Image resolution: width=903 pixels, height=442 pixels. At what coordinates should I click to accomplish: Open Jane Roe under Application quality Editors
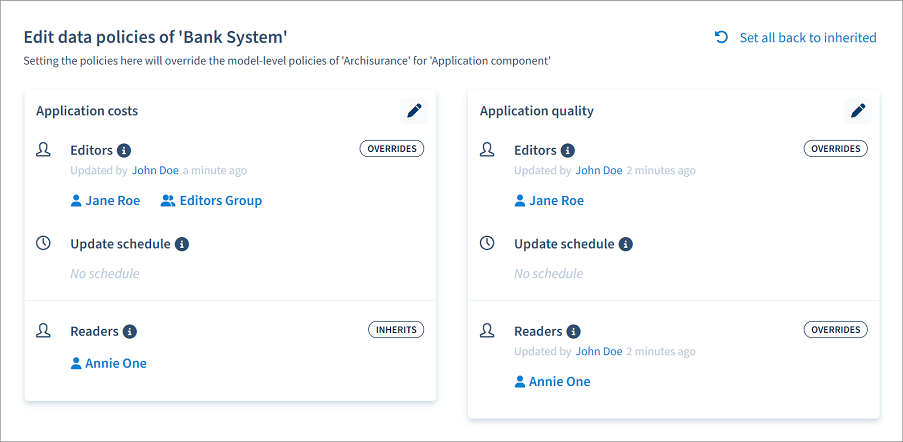tap(549, 201)
